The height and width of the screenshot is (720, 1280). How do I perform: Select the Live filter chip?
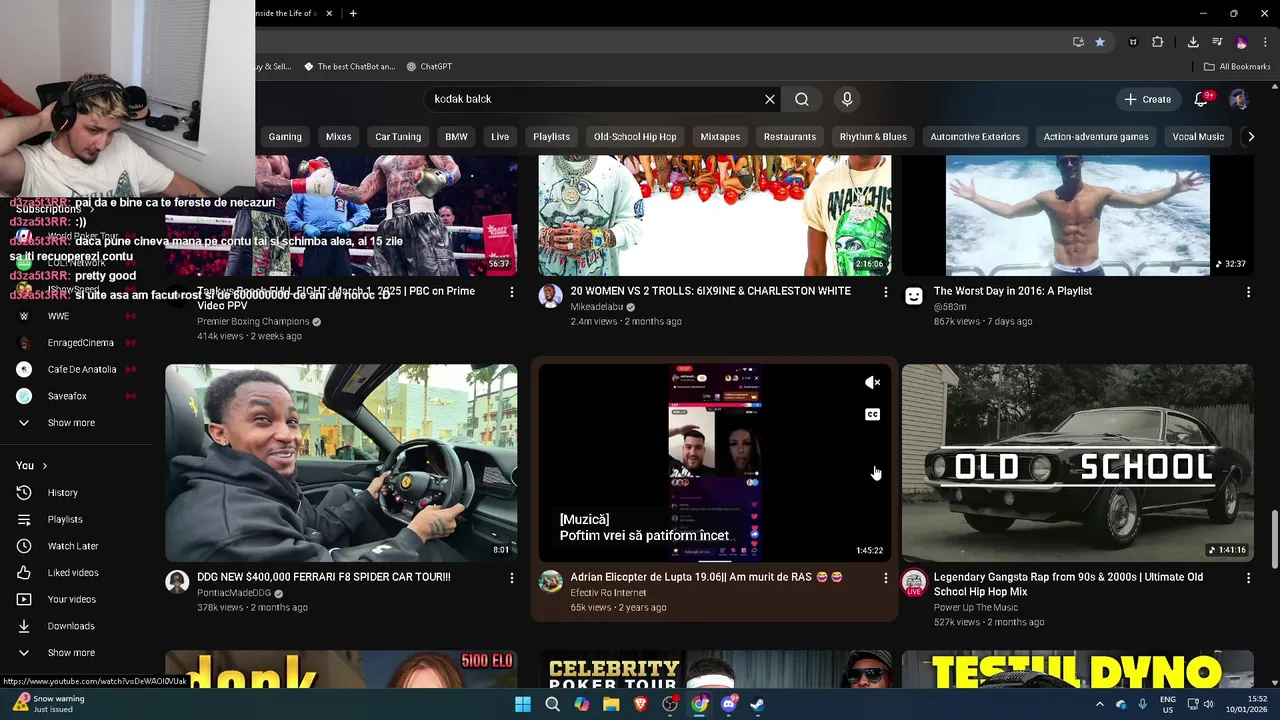click(500, 137)
